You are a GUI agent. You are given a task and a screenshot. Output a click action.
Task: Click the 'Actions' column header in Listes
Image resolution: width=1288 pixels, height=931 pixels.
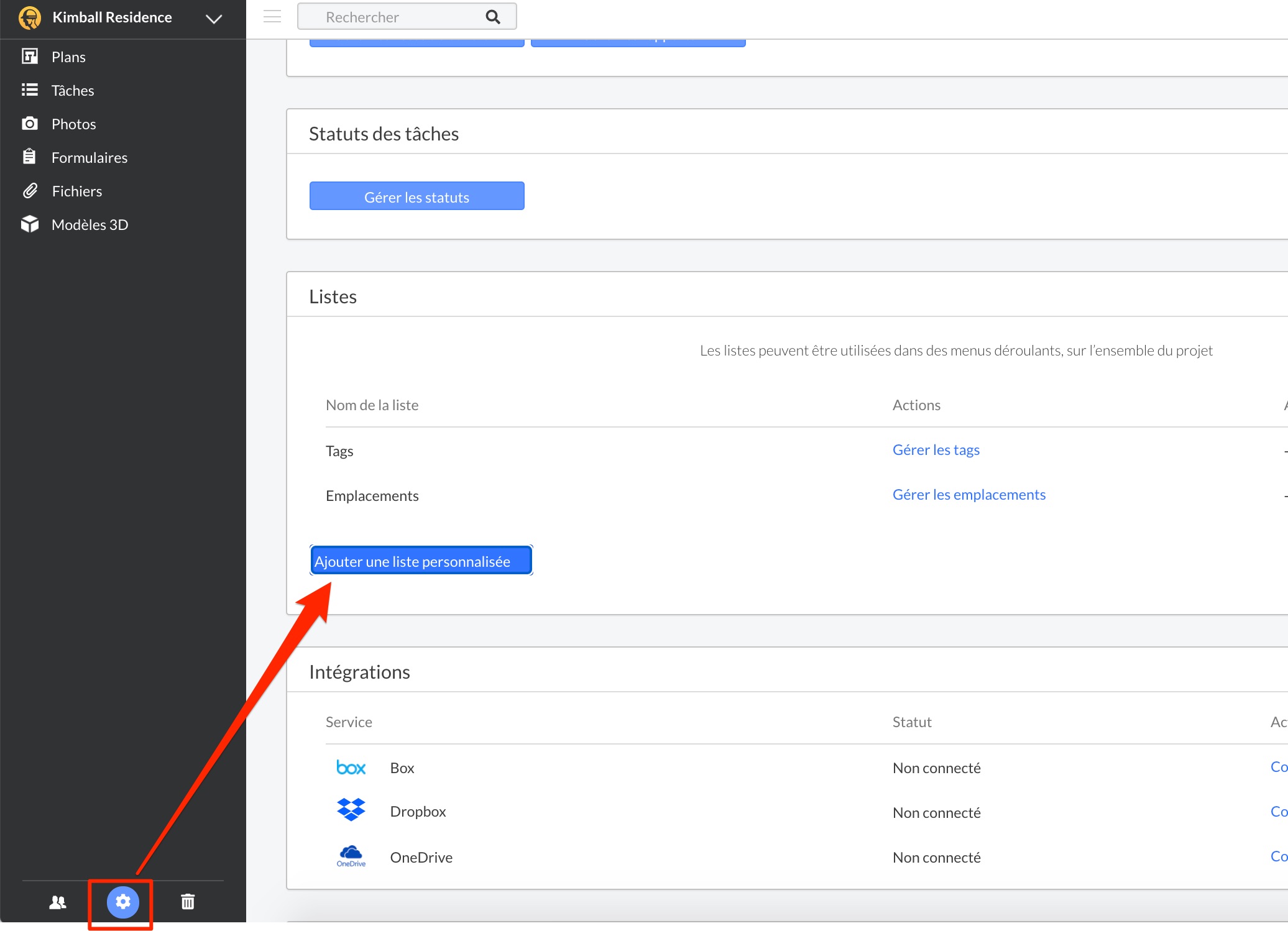(916, 405)
